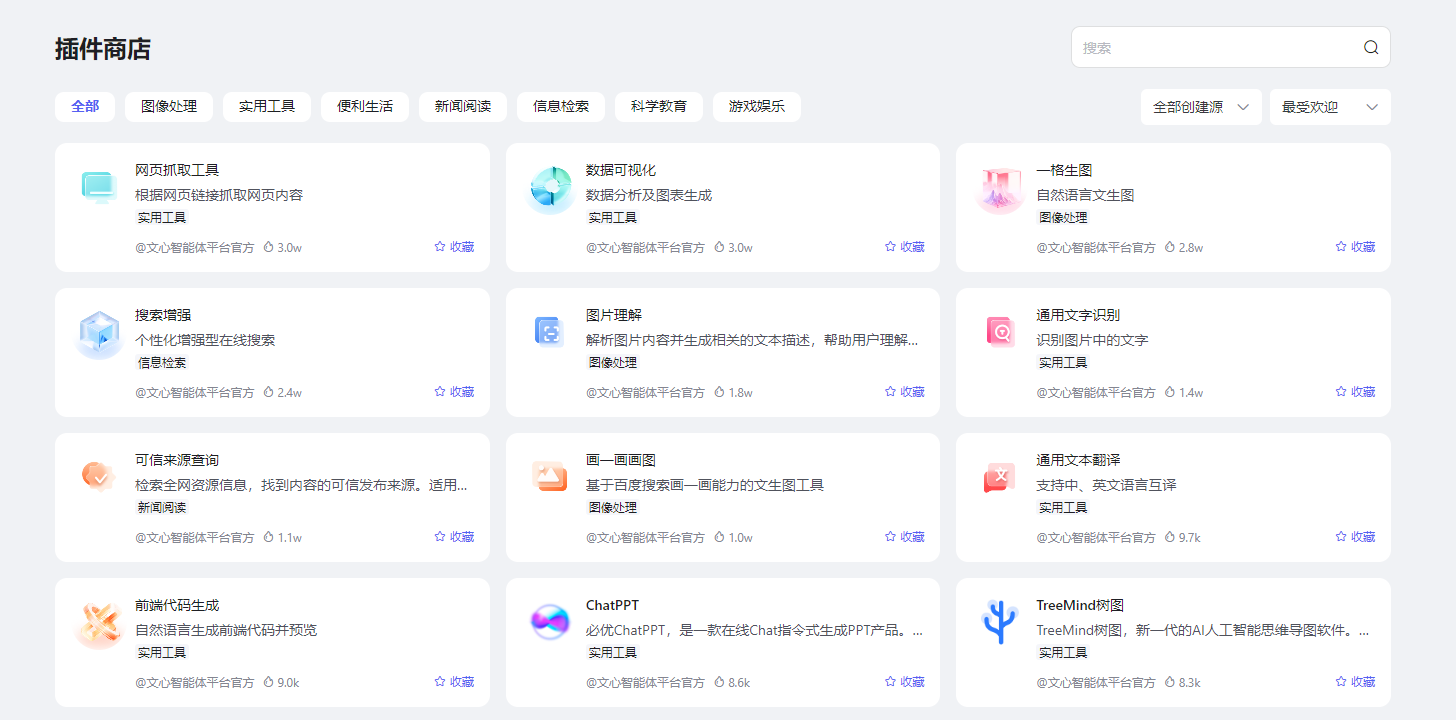Viewport: 1456px width, 720px height.
Task: Click the 前端代码生成 title
Action: 177,605
